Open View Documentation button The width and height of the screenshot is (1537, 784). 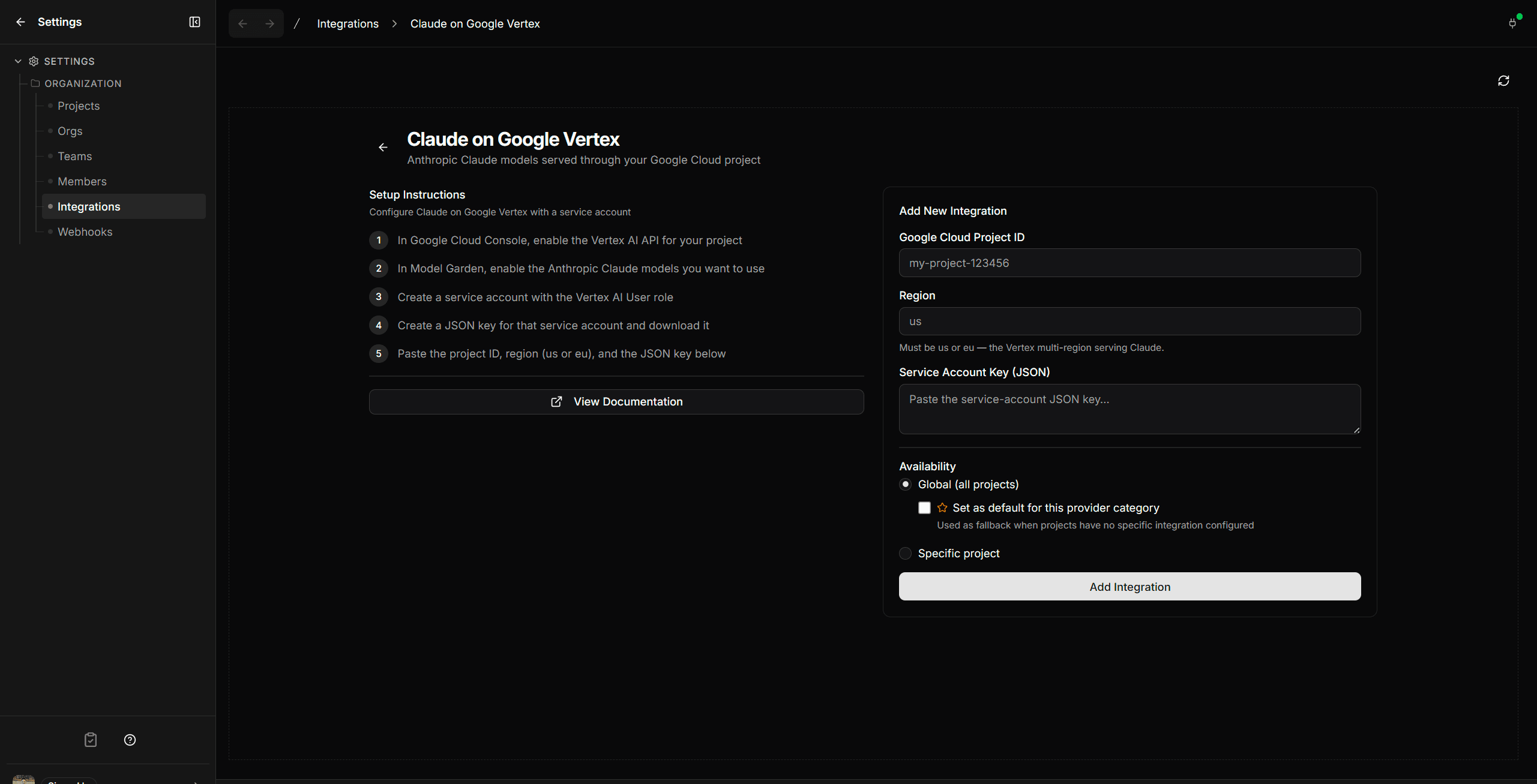click(x=616, y=402)
